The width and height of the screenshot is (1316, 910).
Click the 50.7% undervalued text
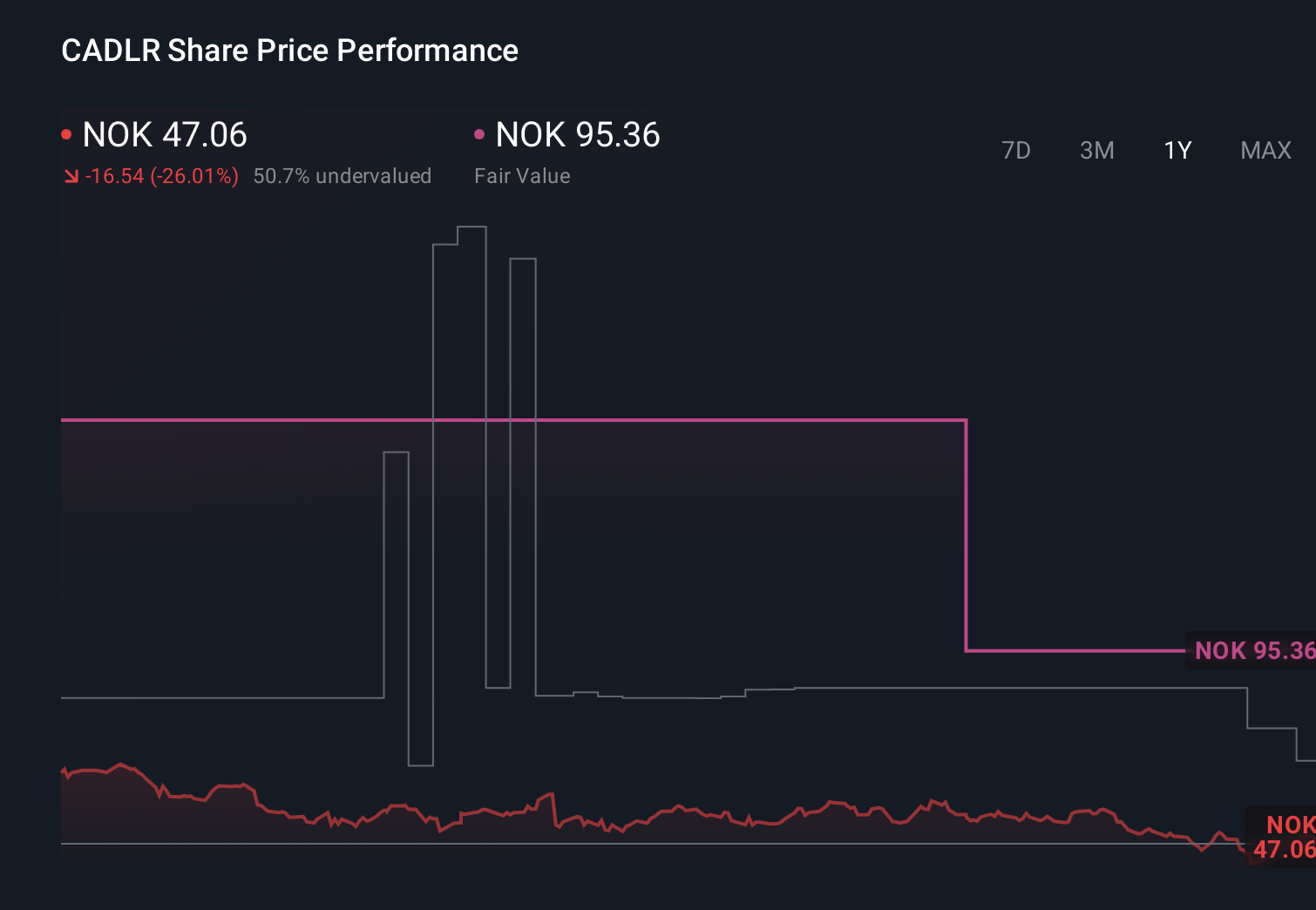click(343, 175)
